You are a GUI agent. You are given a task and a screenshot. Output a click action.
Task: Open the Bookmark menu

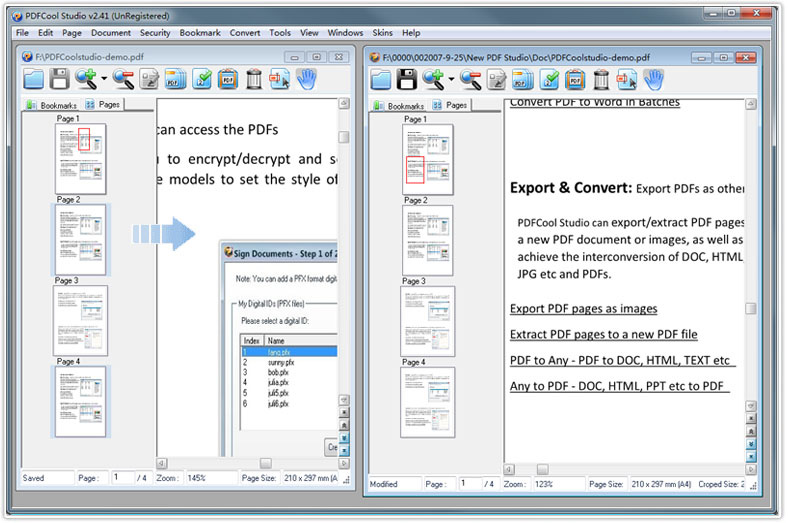[200, 33]
